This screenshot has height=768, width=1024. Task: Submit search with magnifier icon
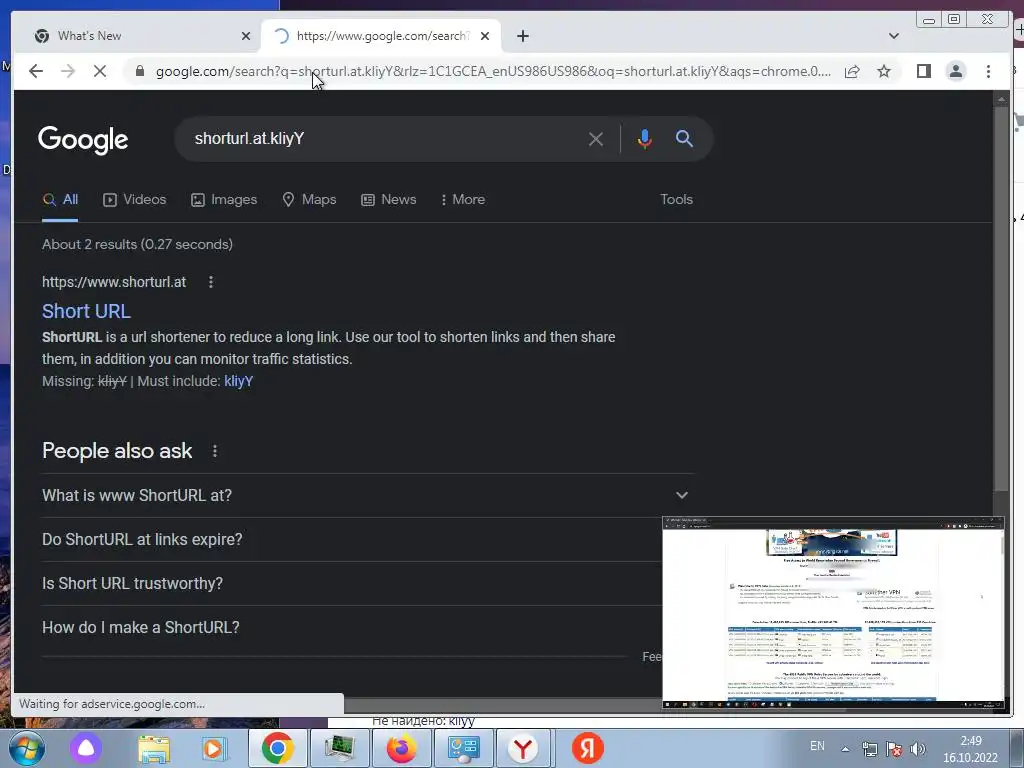tap(684, 138)
